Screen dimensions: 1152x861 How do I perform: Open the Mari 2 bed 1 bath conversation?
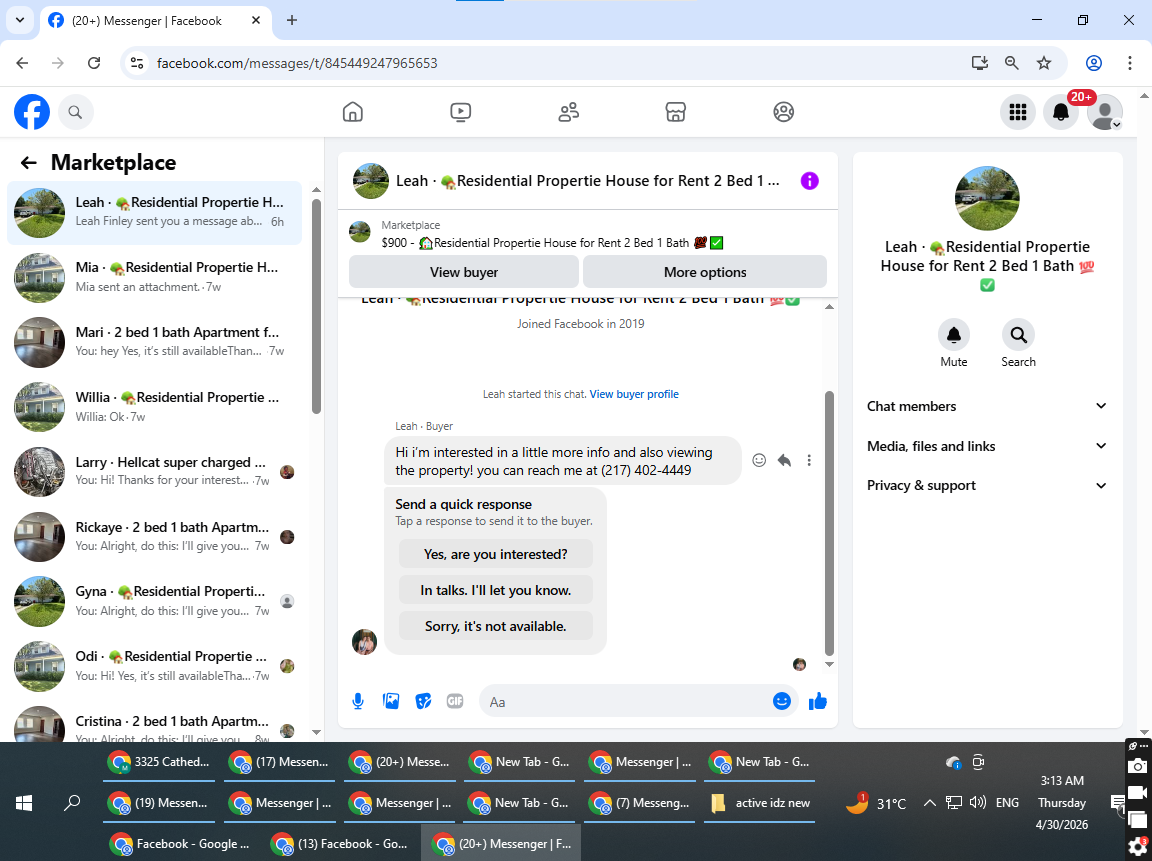154,342
